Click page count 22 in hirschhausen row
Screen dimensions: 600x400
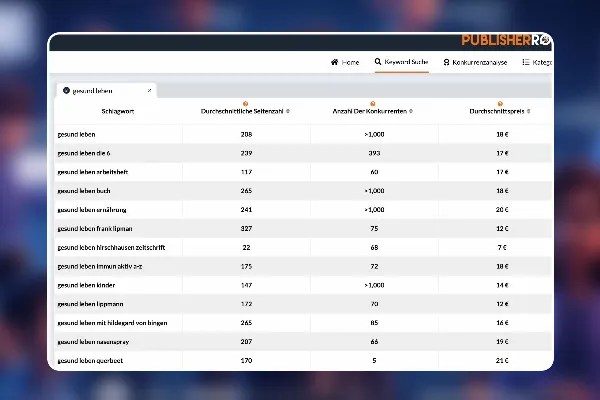[246, 247]
